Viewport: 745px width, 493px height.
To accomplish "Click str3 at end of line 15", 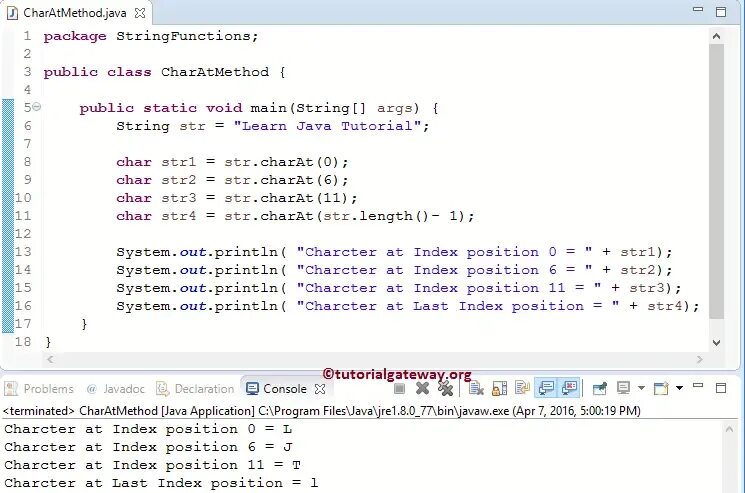I will click(647, 288).
